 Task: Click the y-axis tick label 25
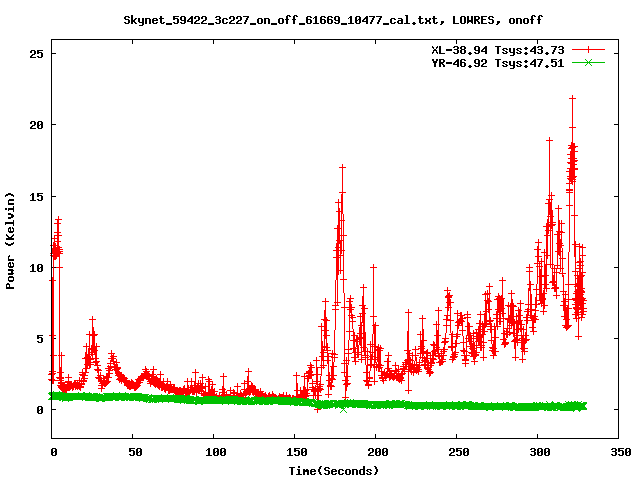click(36, 53)
